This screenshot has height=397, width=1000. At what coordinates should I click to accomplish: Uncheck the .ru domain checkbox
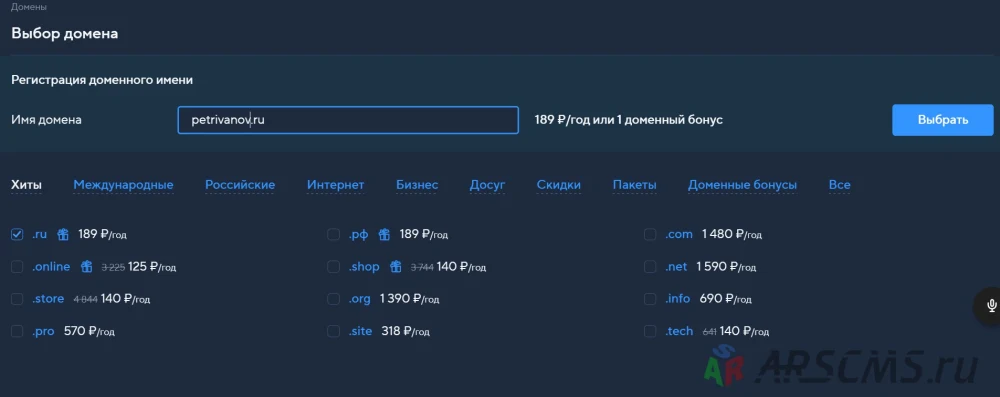pyautogui.click(x=17, y=234)
